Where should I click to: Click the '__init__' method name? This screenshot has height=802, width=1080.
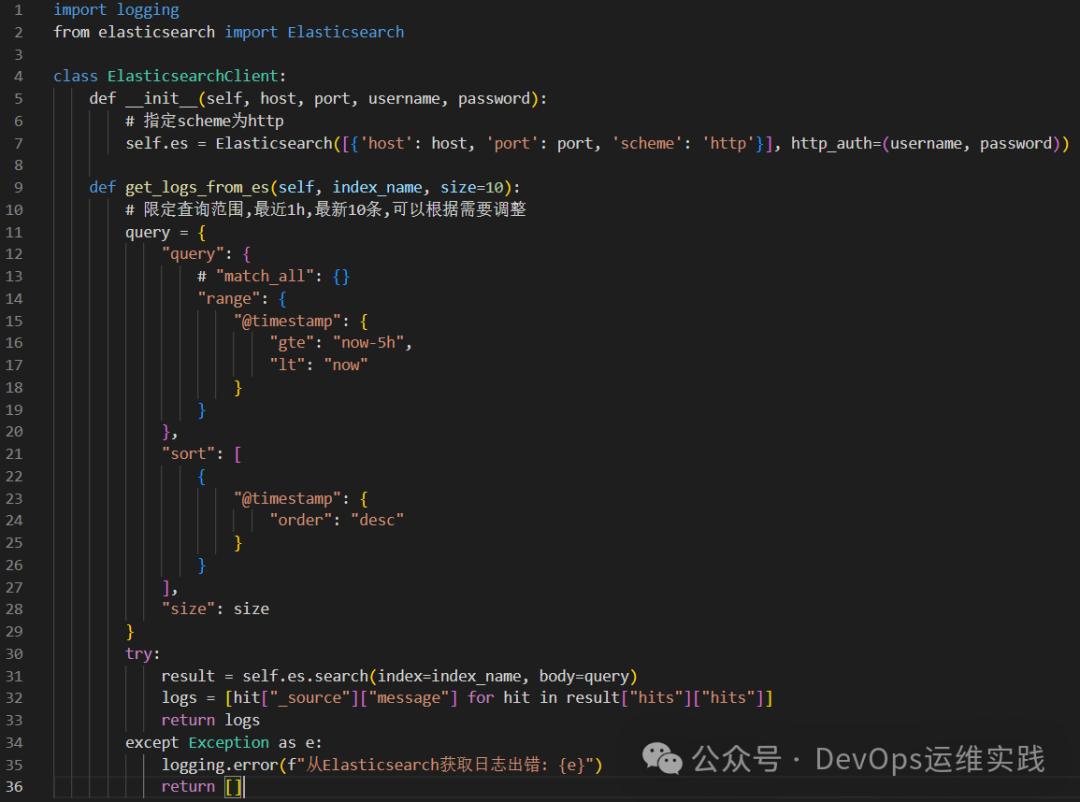(x=162, y=99)
